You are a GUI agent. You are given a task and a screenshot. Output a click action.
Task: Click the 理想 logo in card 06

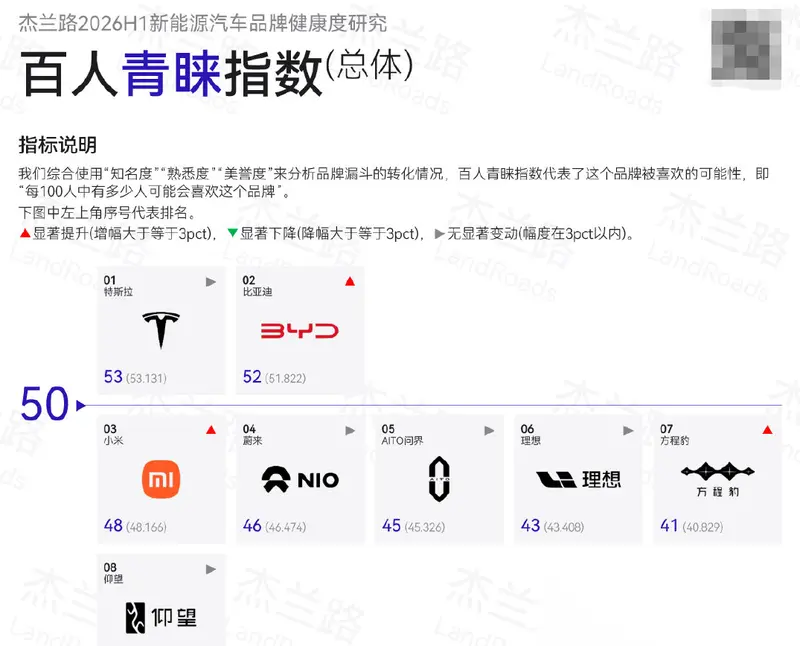pos(578,479)
